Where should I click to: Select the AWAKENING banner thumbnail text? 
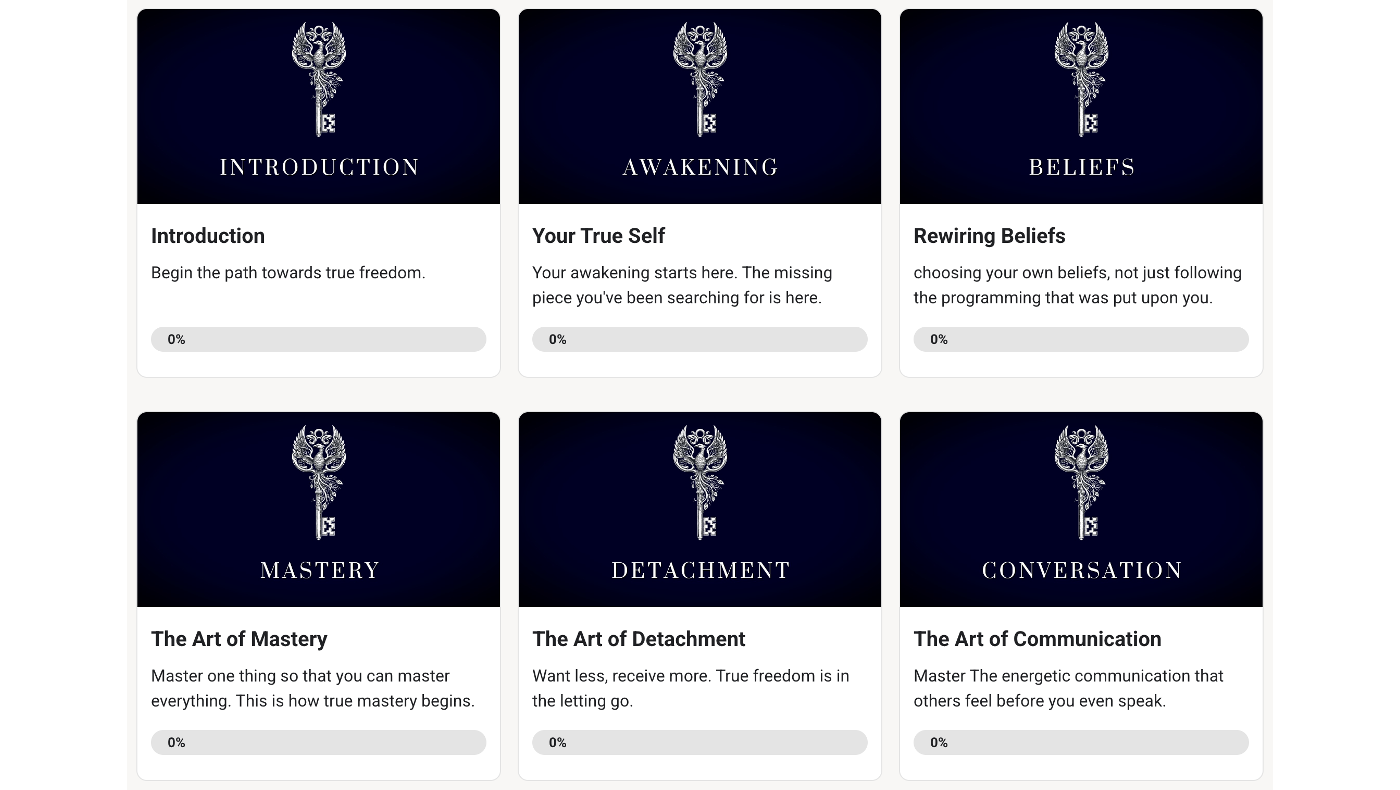tap(700, 168)
